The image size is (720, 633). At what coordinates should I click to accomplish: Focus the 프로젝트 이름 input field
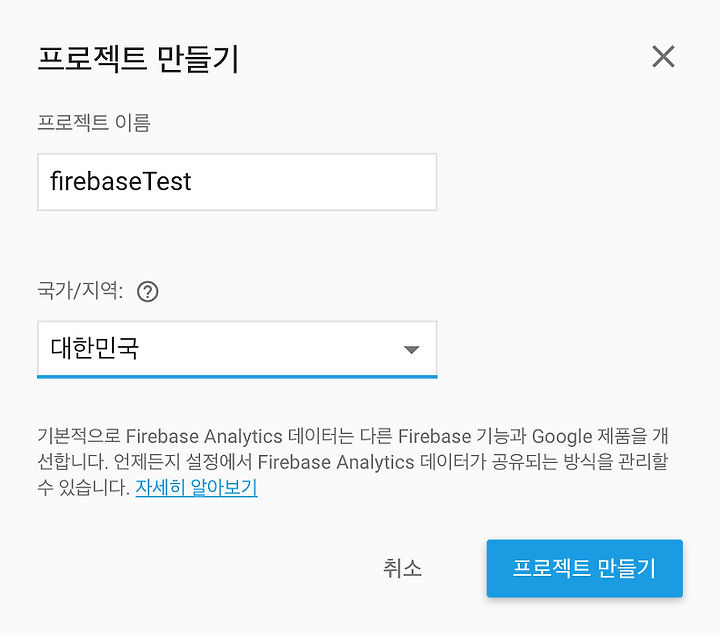[237, 182]
